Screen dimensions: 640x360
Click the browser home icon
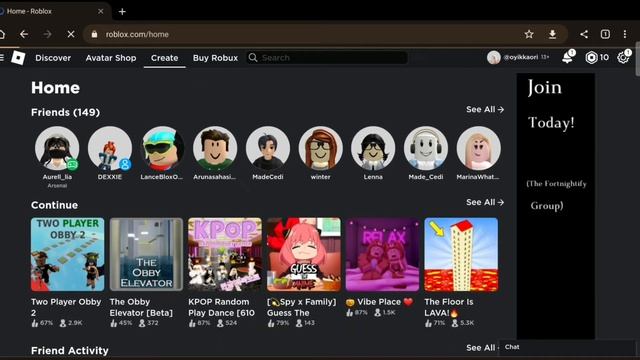pos(2,34)
